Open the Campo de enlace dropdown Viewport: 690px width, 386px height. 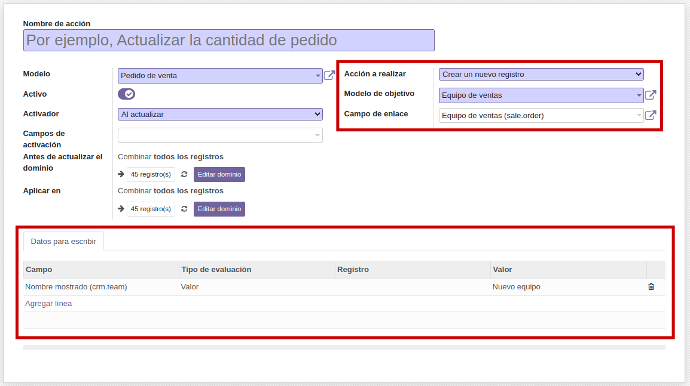click(541, 115)
